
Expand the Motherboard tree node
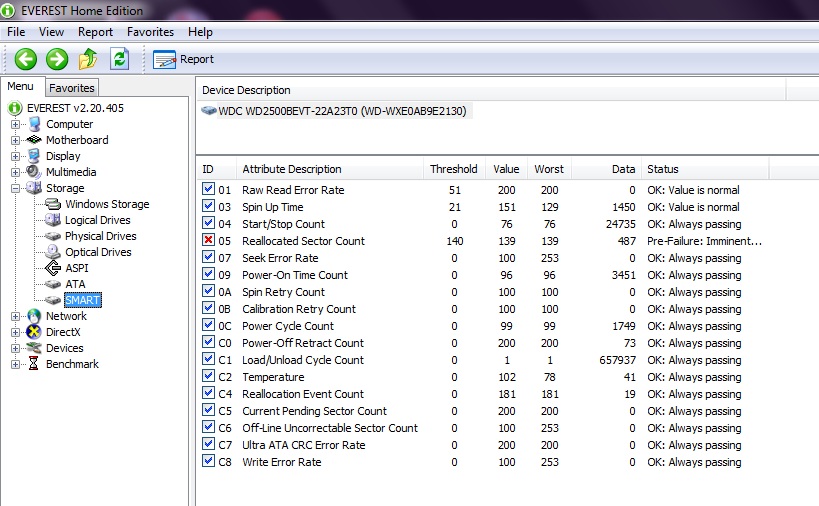pos(15,140)
